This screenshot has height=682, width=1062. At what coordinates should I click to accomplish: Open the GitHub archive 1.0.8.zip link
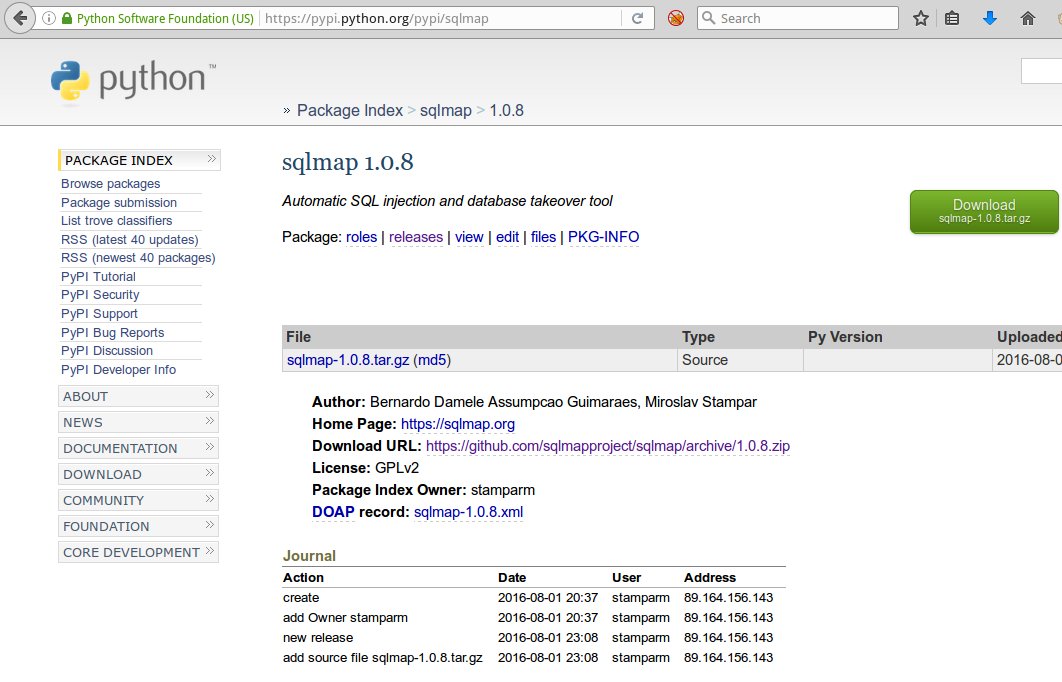click(x=608, y=446)
